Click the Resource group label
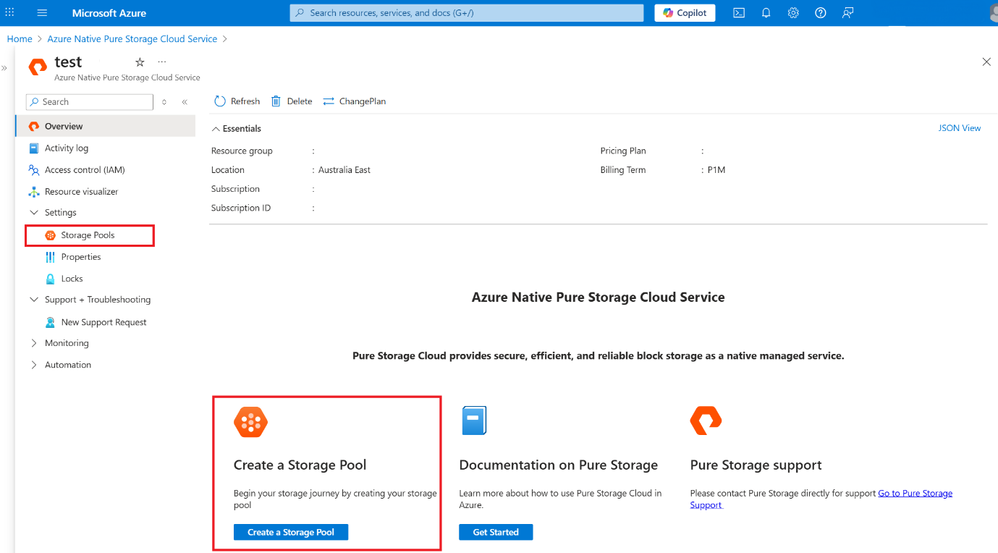The image size is (998, 553). tap(242, 151)
